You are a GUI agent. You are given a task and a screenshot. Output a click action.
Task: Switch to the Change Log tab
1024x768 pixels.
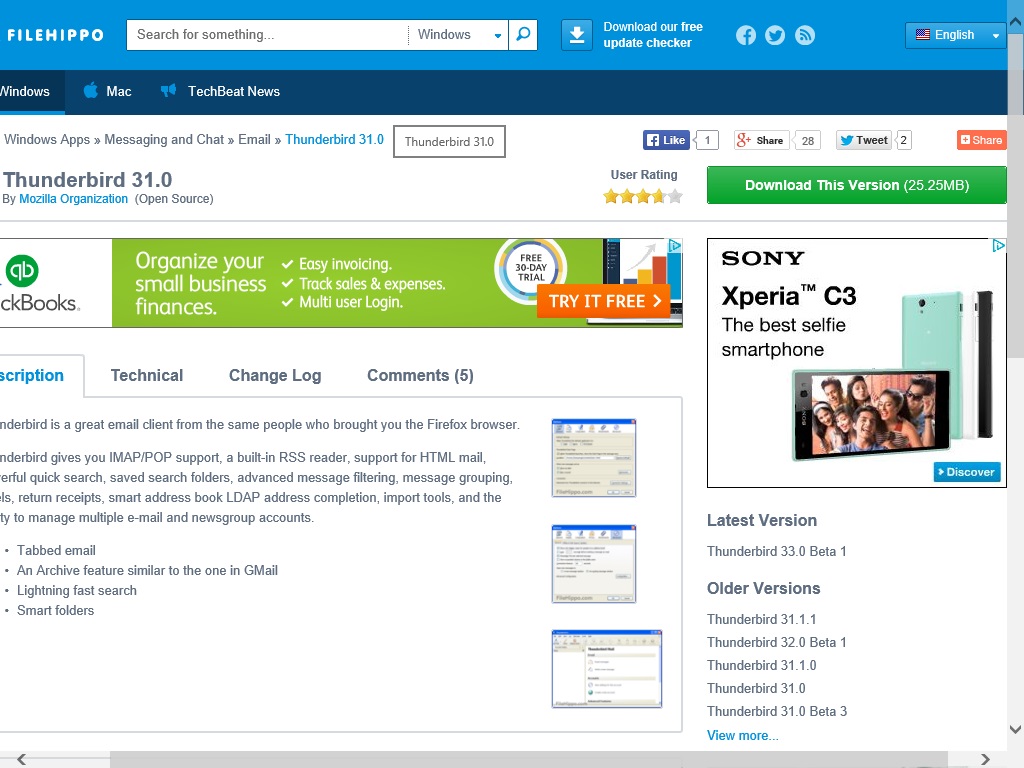(275, 376)
